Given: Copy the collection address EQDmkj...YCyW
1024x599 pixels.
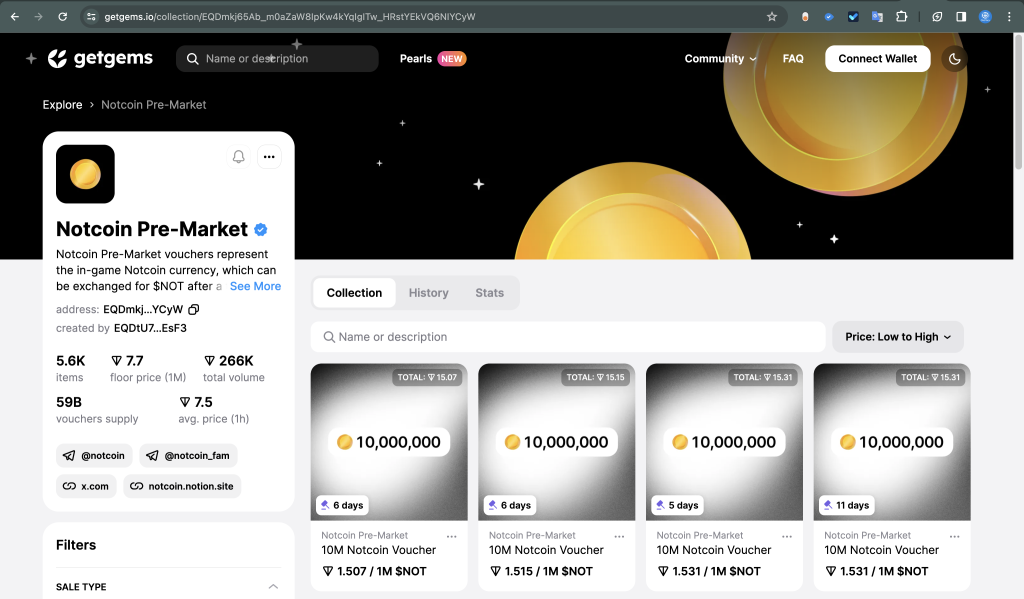Looking at the screenshot, I should (194, 309).
